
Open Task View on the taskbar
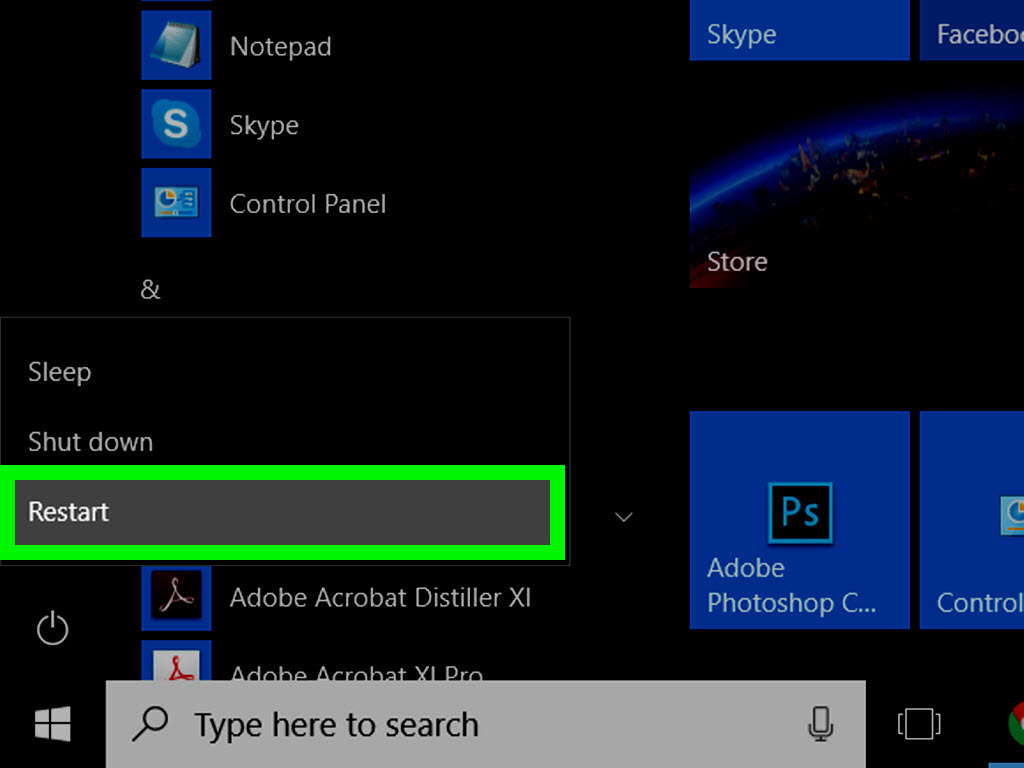pyautogui.click(x=918, y=724)
